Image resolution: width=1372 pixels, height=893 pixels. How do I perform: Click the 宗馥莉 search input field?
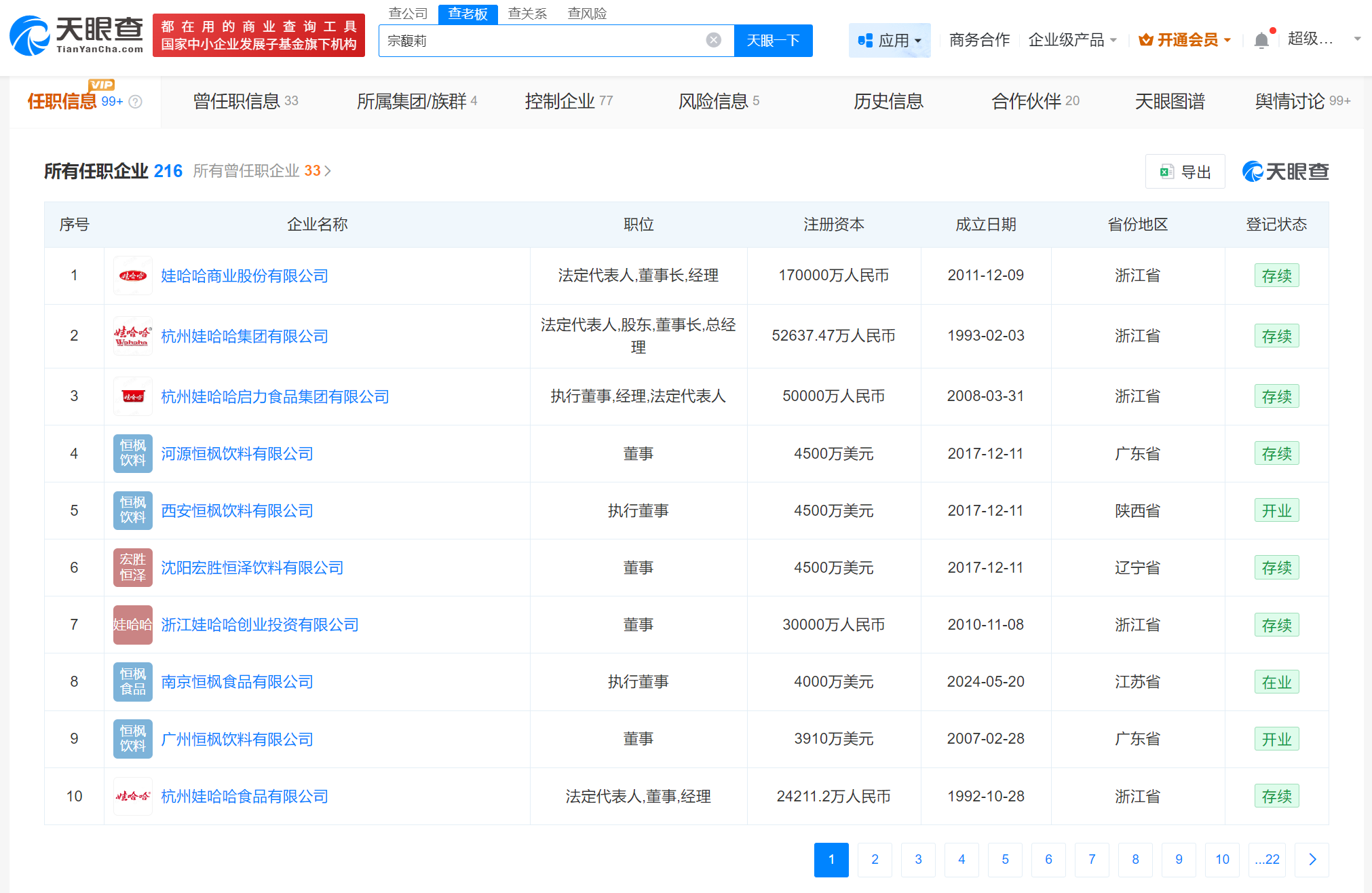click(543, 40)
